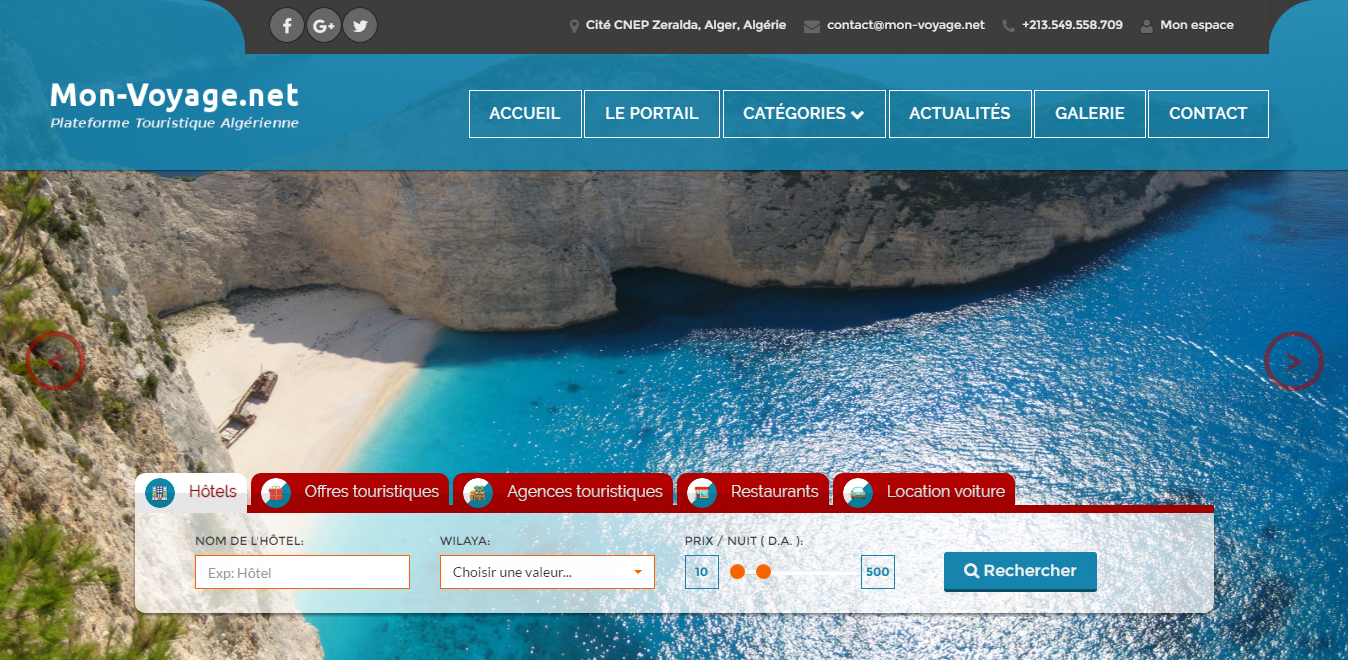Image resolution: width=1348 pixels, height=660 pixels.
Task: Click the price range slider track
Action: [795, 572]
